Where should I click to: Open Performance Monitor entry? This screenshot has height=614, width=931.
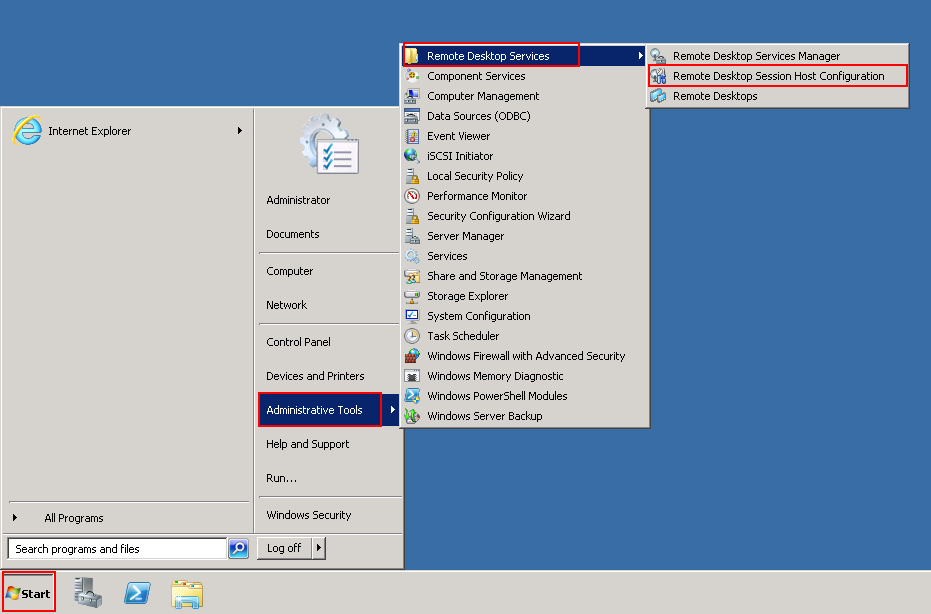pos(524,196)
